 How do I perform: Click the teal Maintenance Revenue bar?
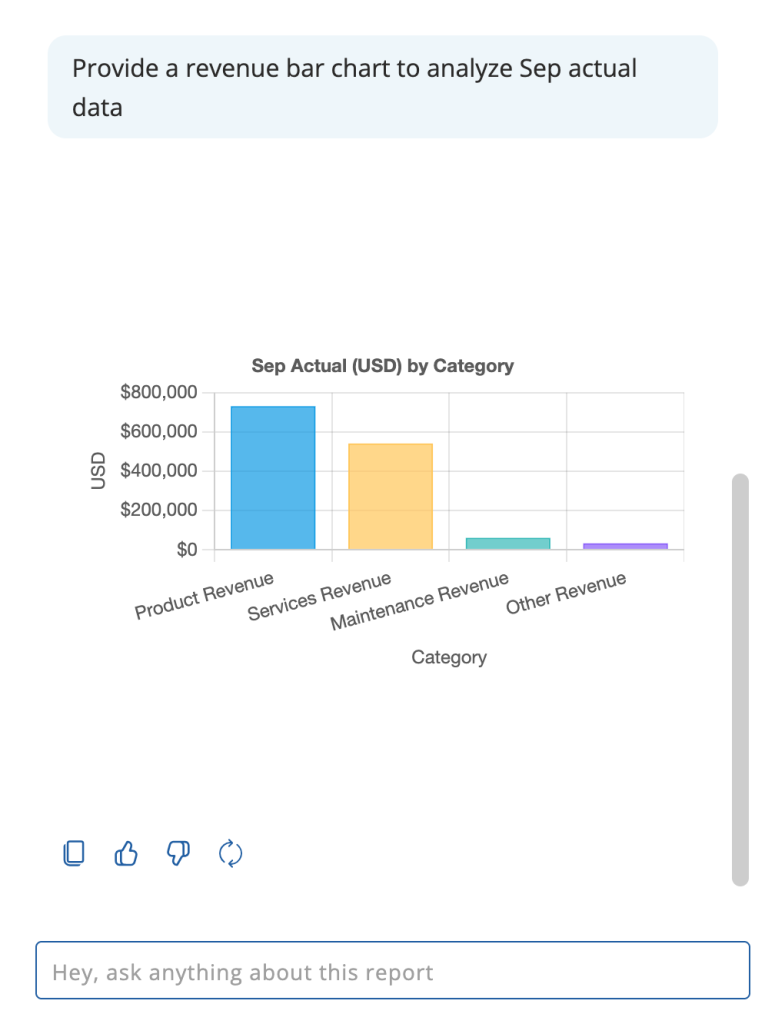508,543
